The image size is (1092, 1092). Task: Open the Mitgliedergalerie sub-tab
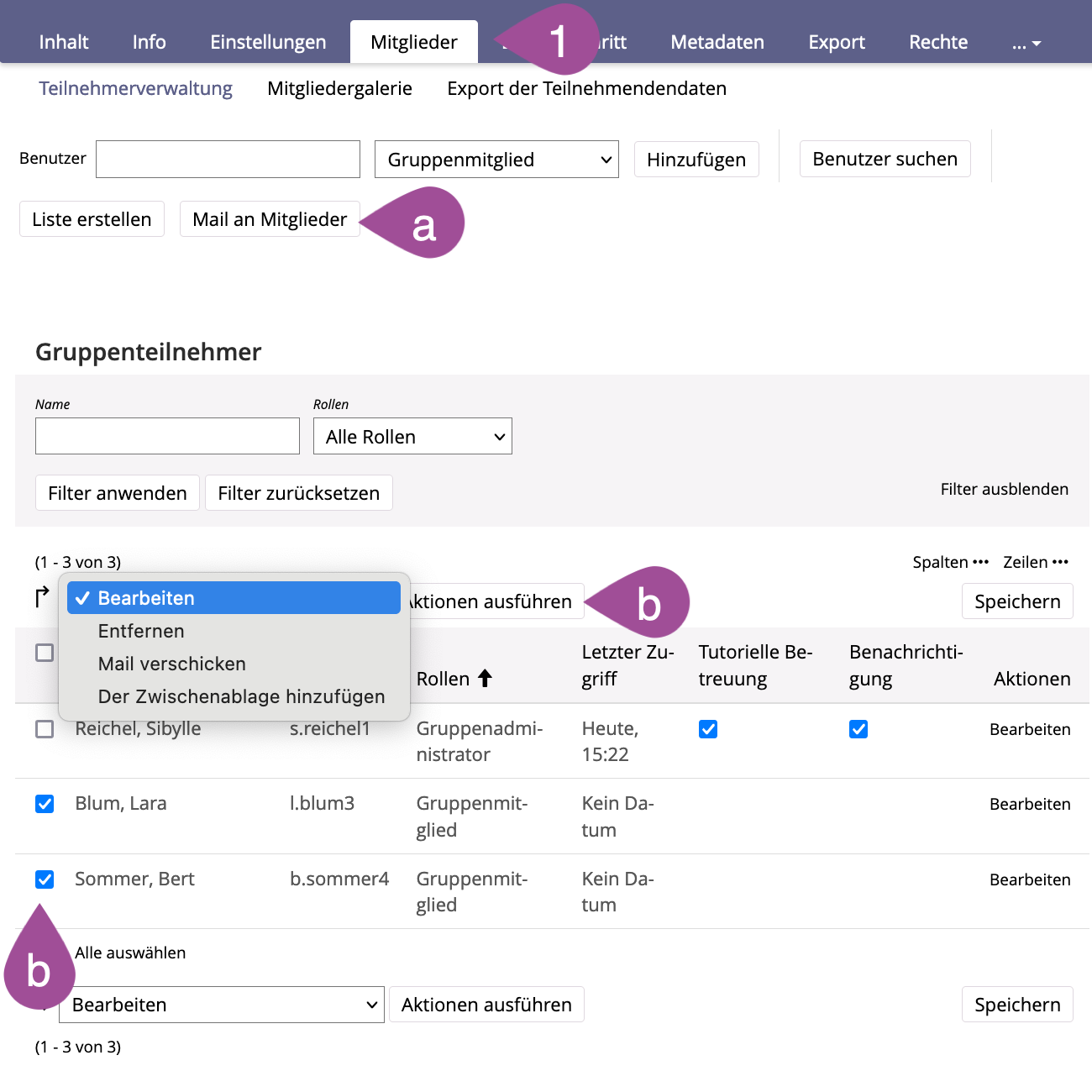pyautogui.click(x=339, y=88)
